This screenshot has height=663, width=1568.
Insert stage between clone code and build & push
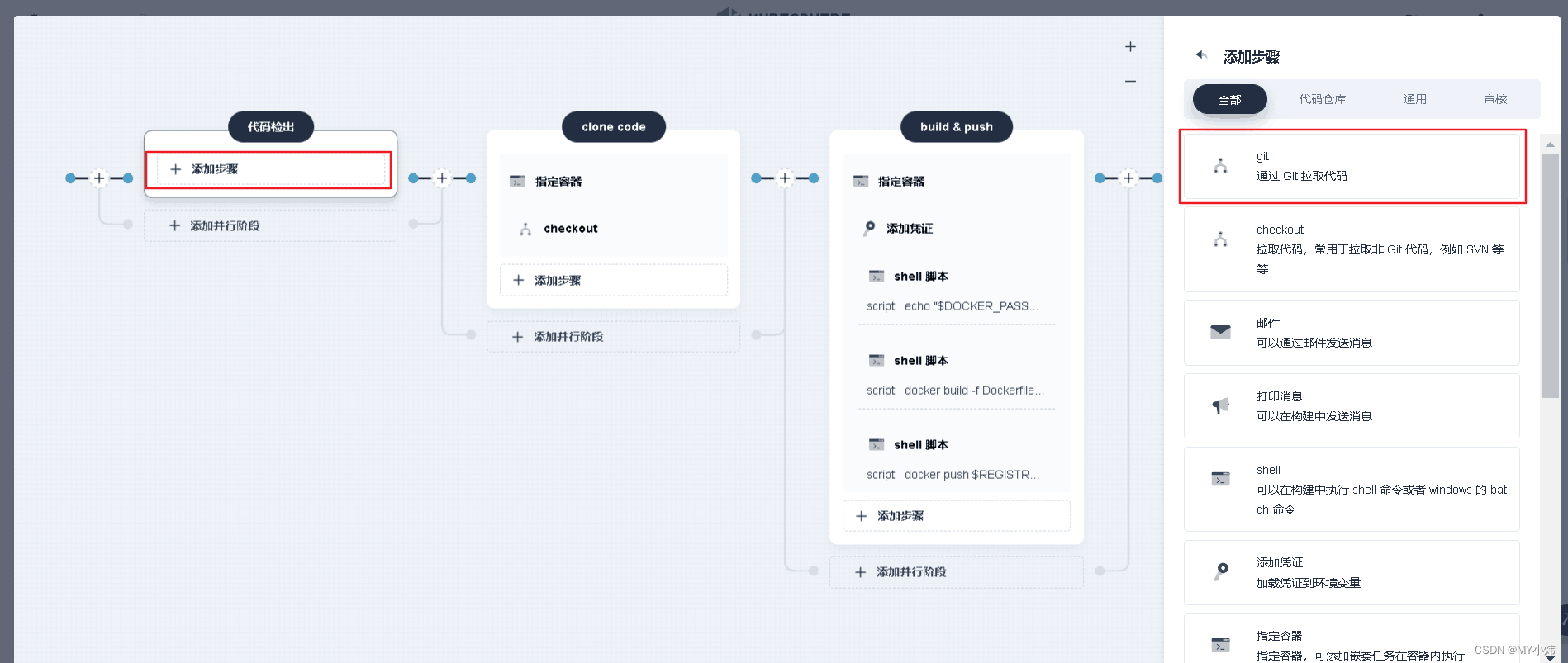coord(785,178)
